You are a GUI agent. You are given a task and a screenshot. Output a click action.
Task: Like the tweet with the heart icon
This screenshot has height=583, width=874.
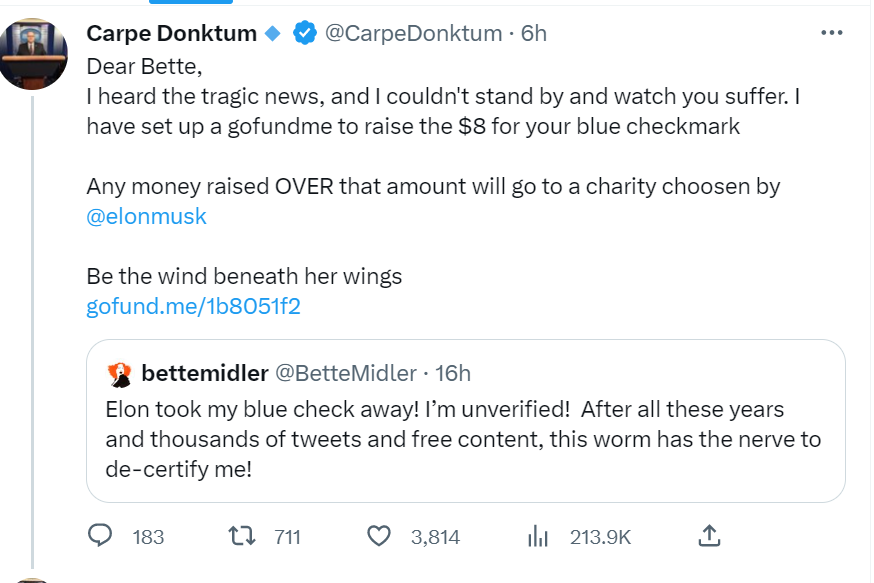pos(379,536)
